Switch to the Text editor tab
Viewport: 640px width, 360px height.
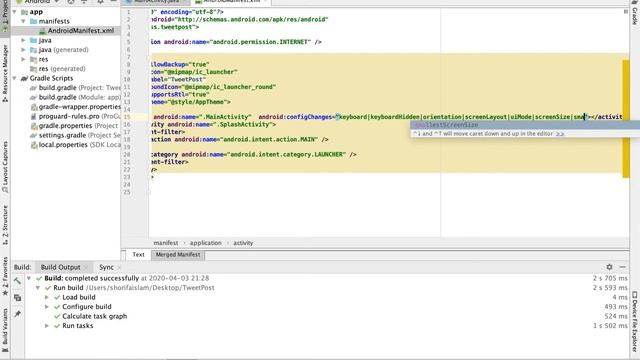coord(138,255)
